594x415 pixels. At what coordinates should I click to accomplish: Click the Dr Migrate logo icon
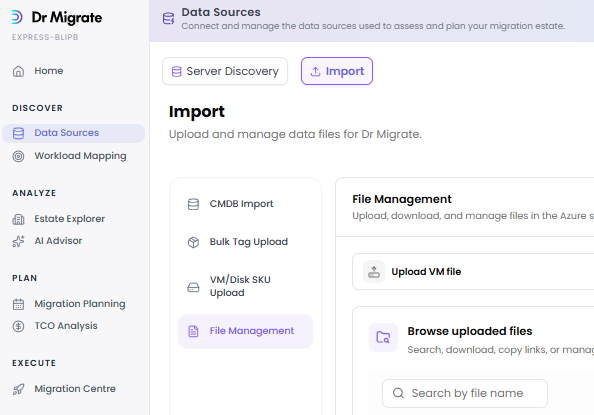17,17
